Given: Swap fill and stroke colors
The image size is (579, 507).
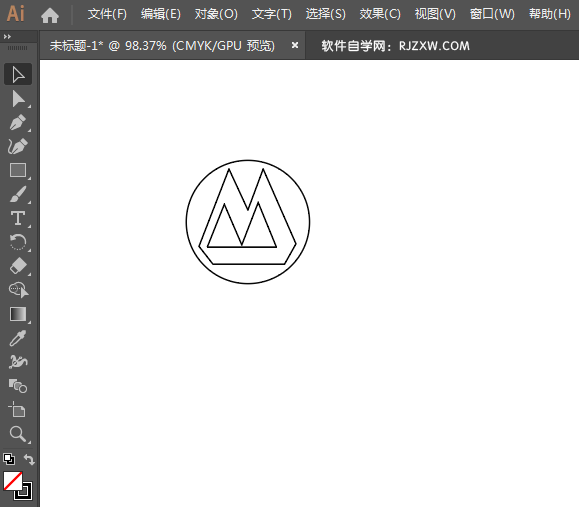Looking at the screenshot, I should click(29, 459).
